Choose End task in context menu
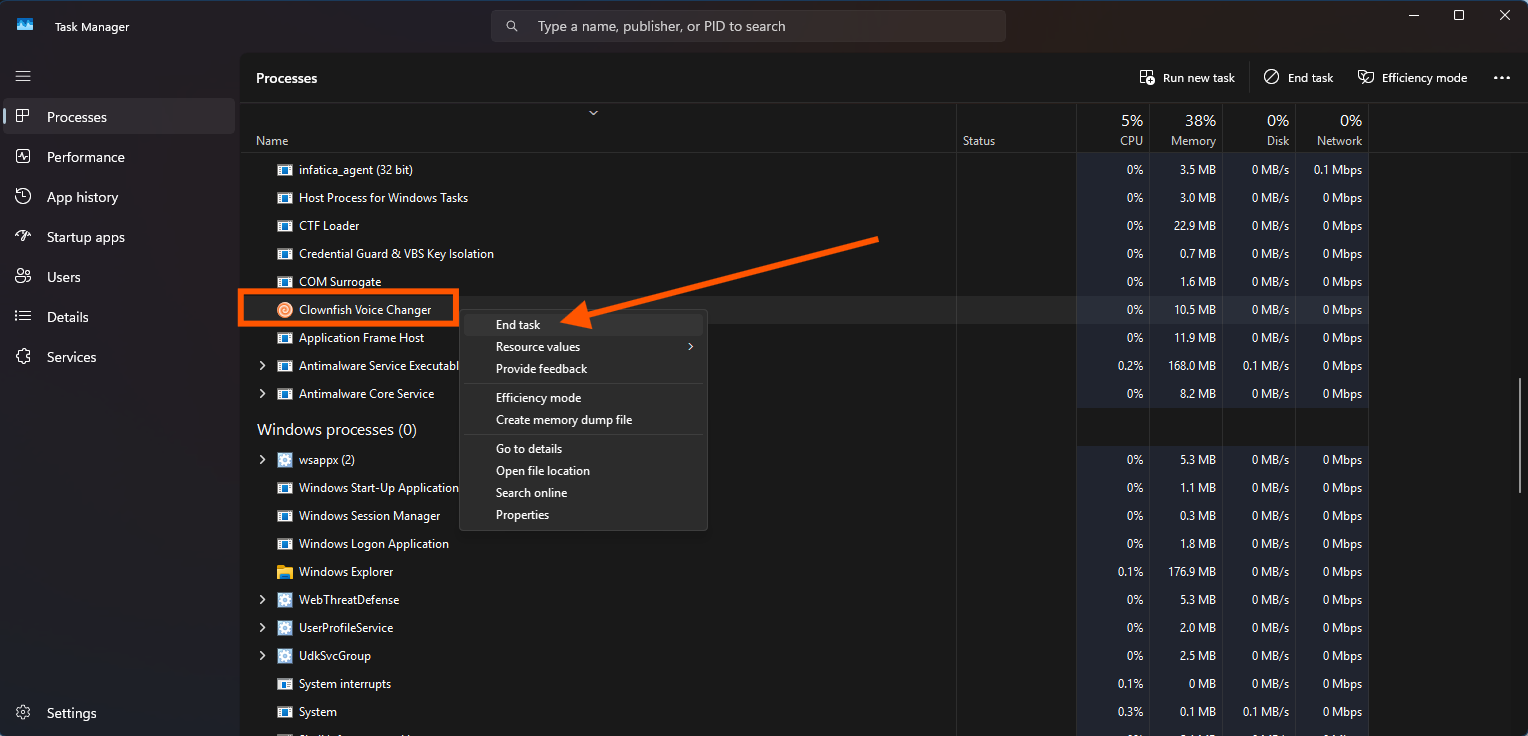The height and width of the screenshot is (736, 1528). 518,325
